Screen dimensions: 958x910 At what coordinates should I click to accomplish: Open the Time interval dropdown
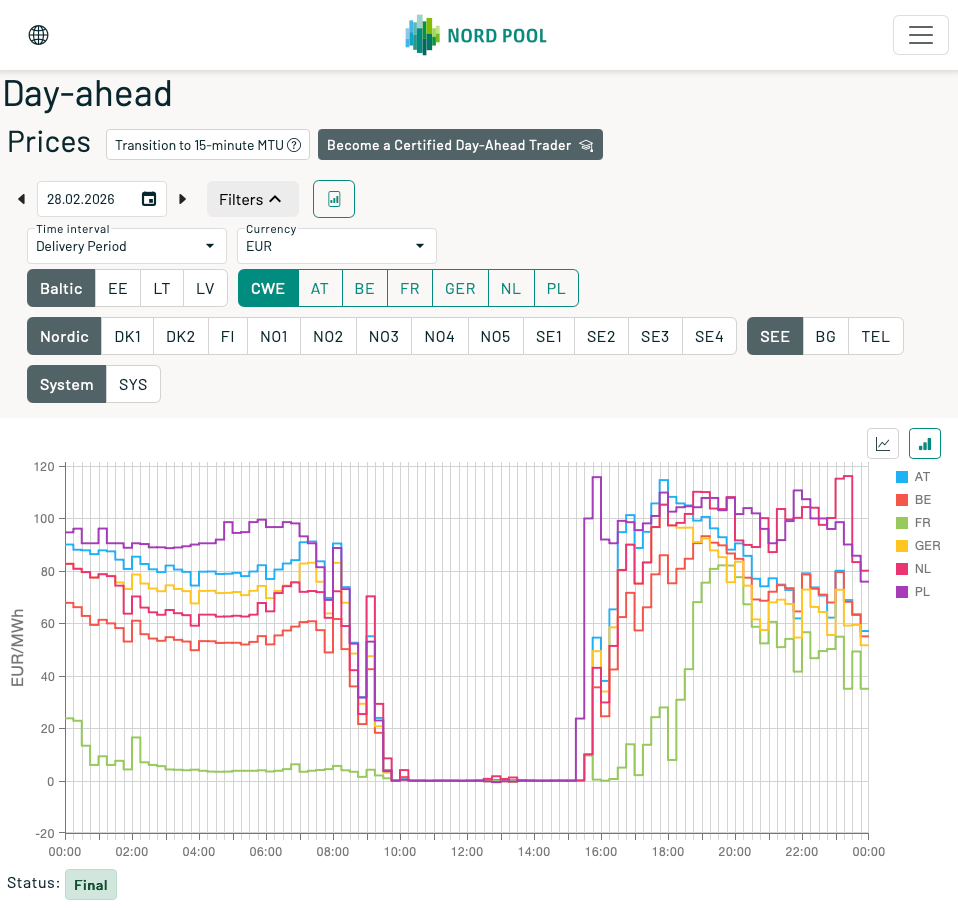[x=127, y=245]
